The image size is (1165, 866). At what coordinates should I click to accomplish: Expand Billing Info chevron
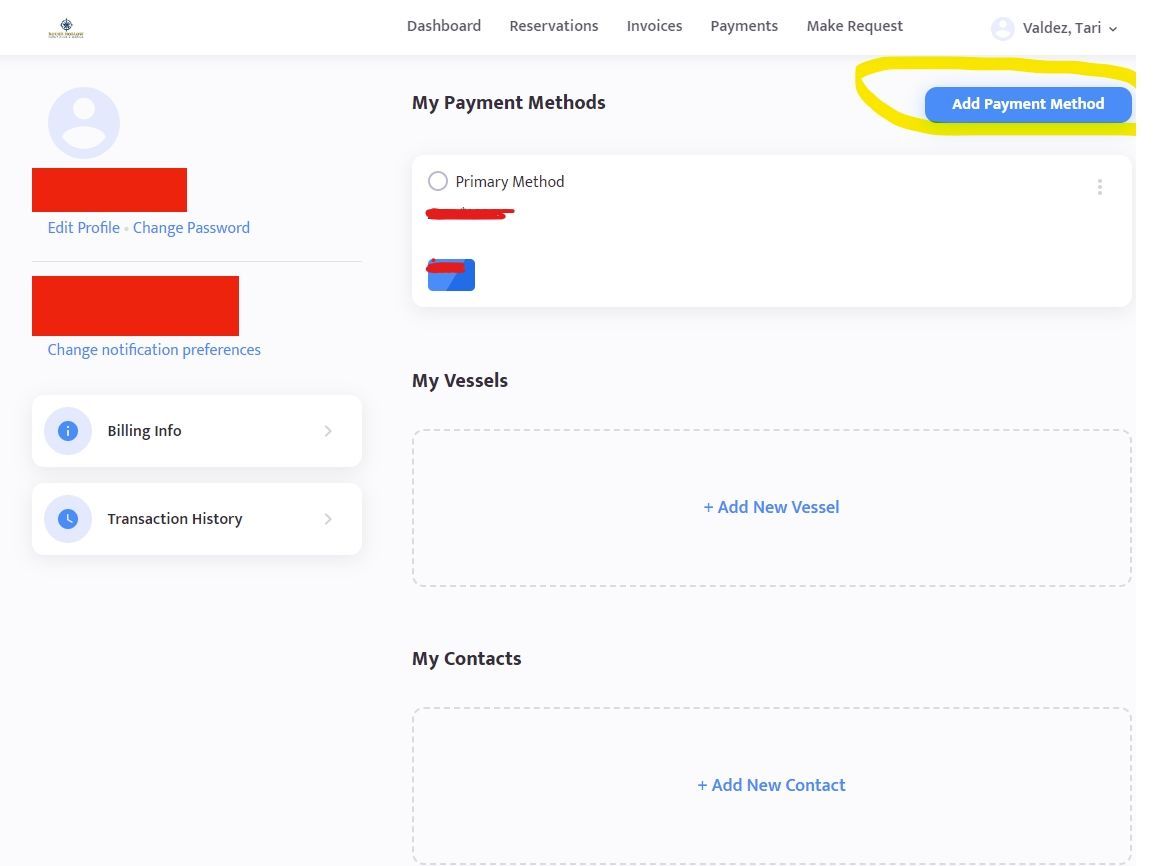click(328, 431)
